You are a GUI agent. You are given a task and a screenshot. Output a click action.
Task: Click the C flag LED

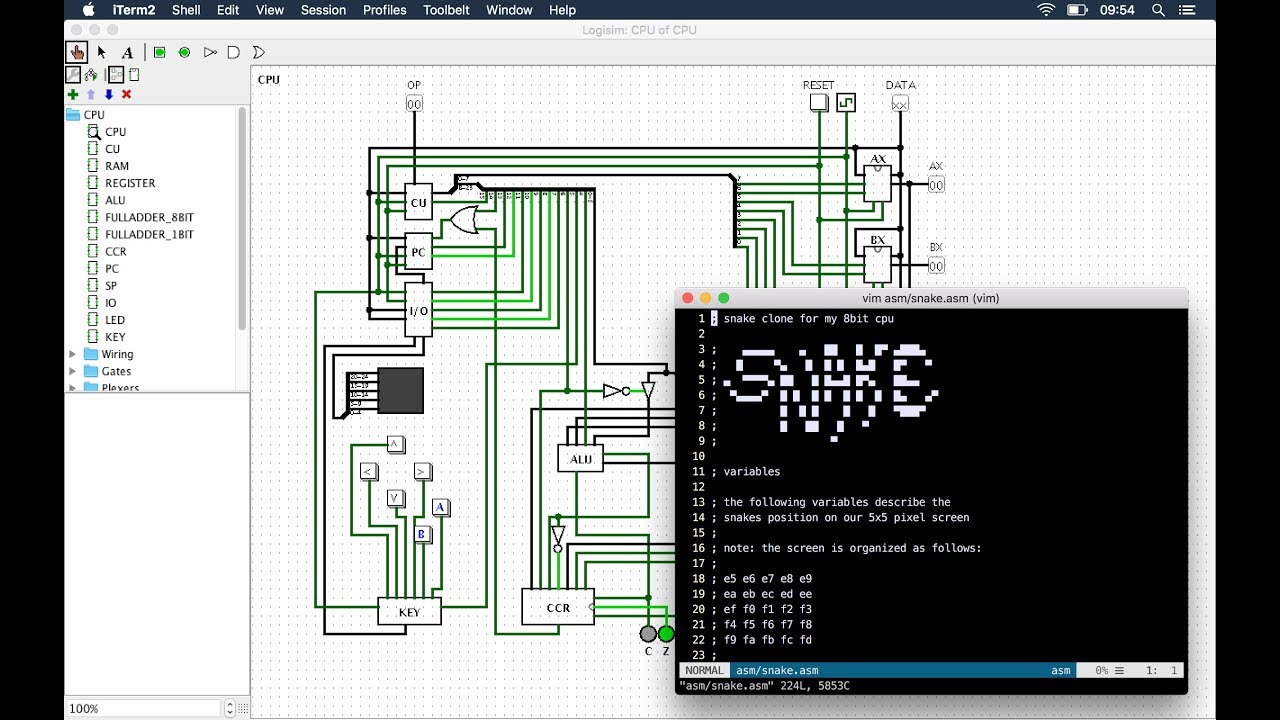pos(648,634)
